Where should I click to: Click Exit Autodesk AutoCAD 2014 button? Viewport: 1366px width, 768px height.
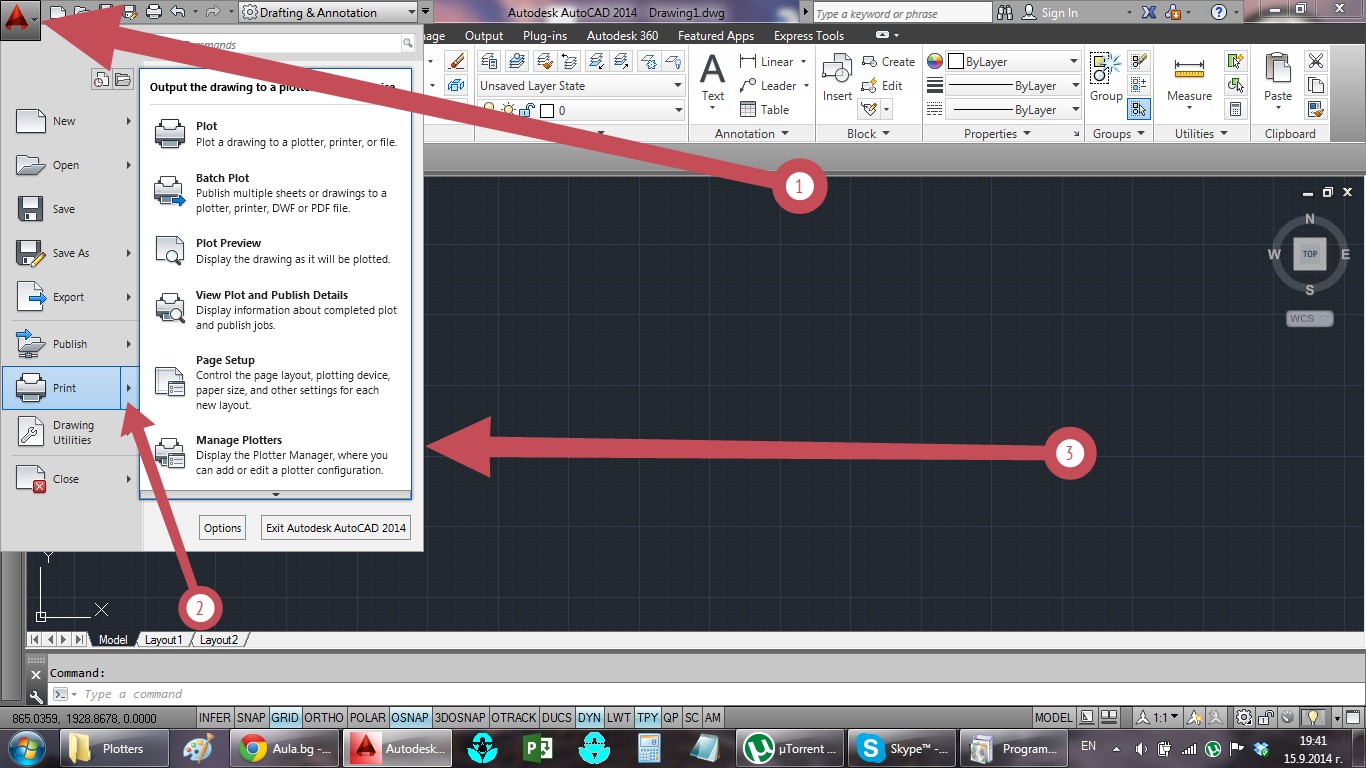[336, 528]
